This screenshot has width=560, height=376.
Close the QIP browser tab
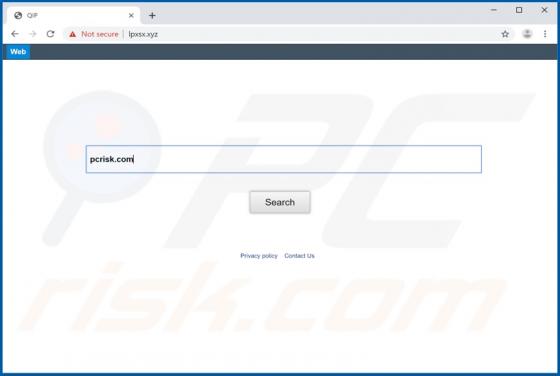[131, 15]
